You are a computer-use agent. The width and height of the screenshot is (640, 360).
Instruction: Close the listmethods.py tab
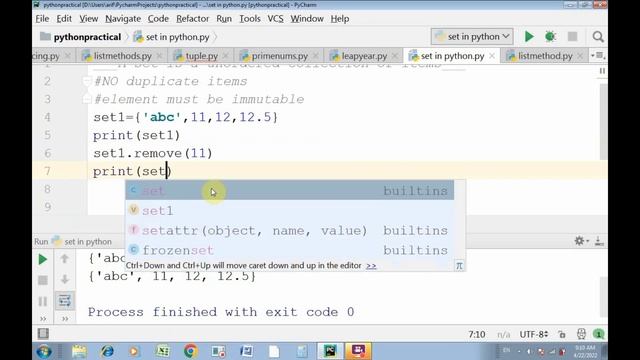coord(159,56)
